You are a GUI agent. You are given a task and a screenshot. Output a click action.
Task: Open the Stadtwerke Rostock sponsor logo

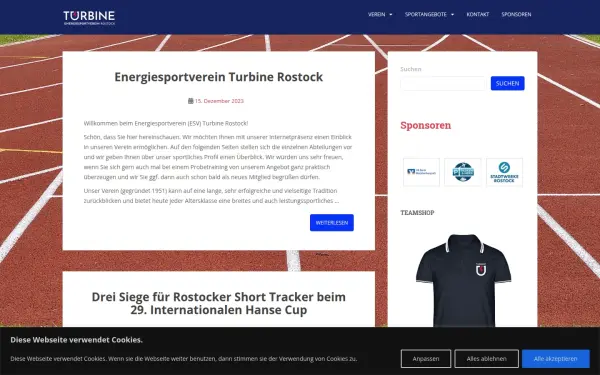click(504, 172)
